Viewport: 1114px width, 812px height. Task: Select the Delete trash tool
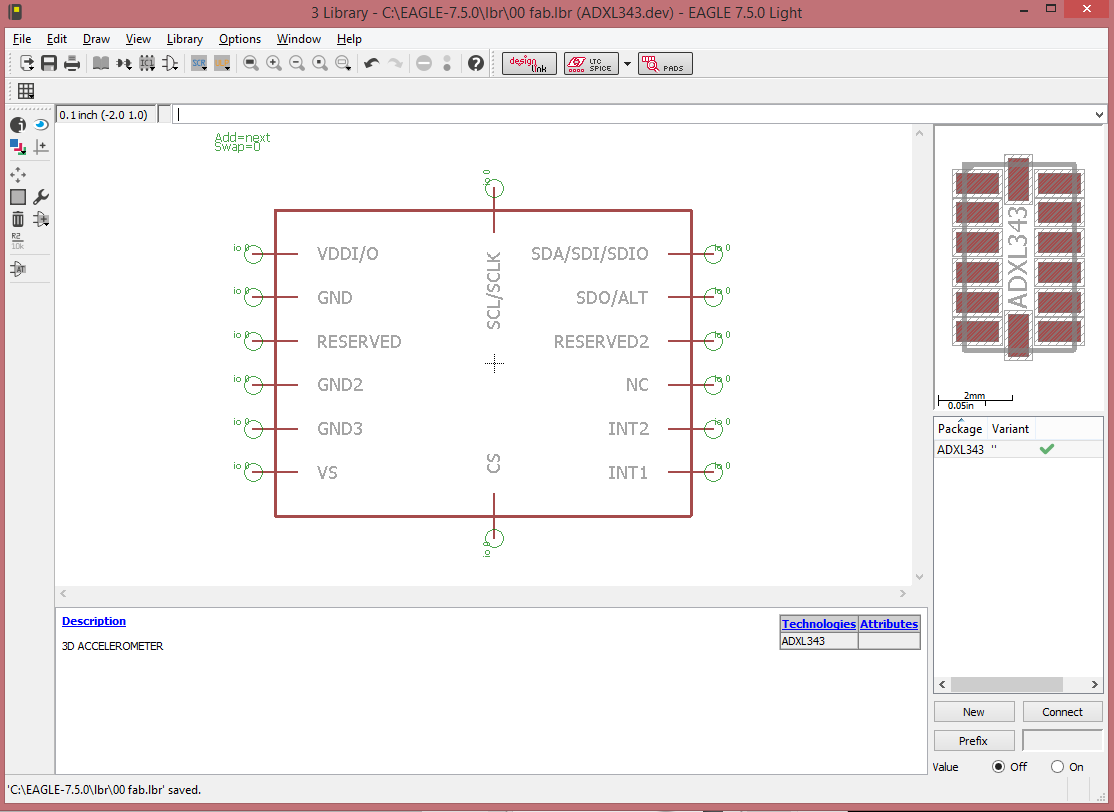[x=18, y=219]
